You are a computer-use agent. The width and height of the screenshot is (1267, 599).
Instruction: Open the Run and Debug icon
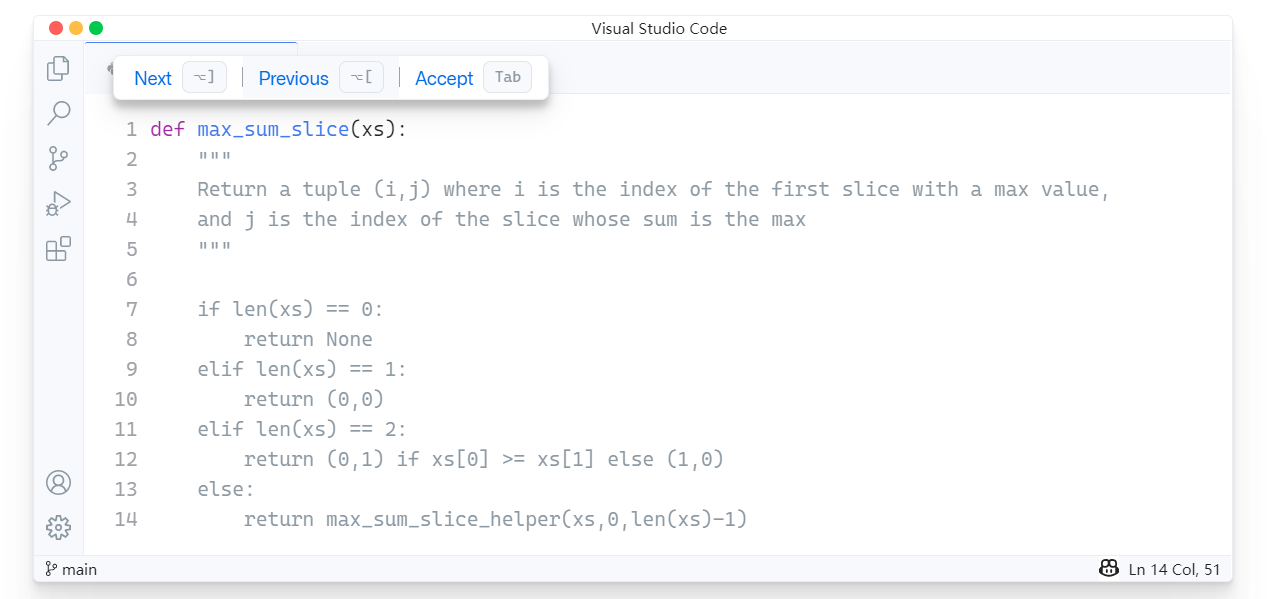[57, 203]
